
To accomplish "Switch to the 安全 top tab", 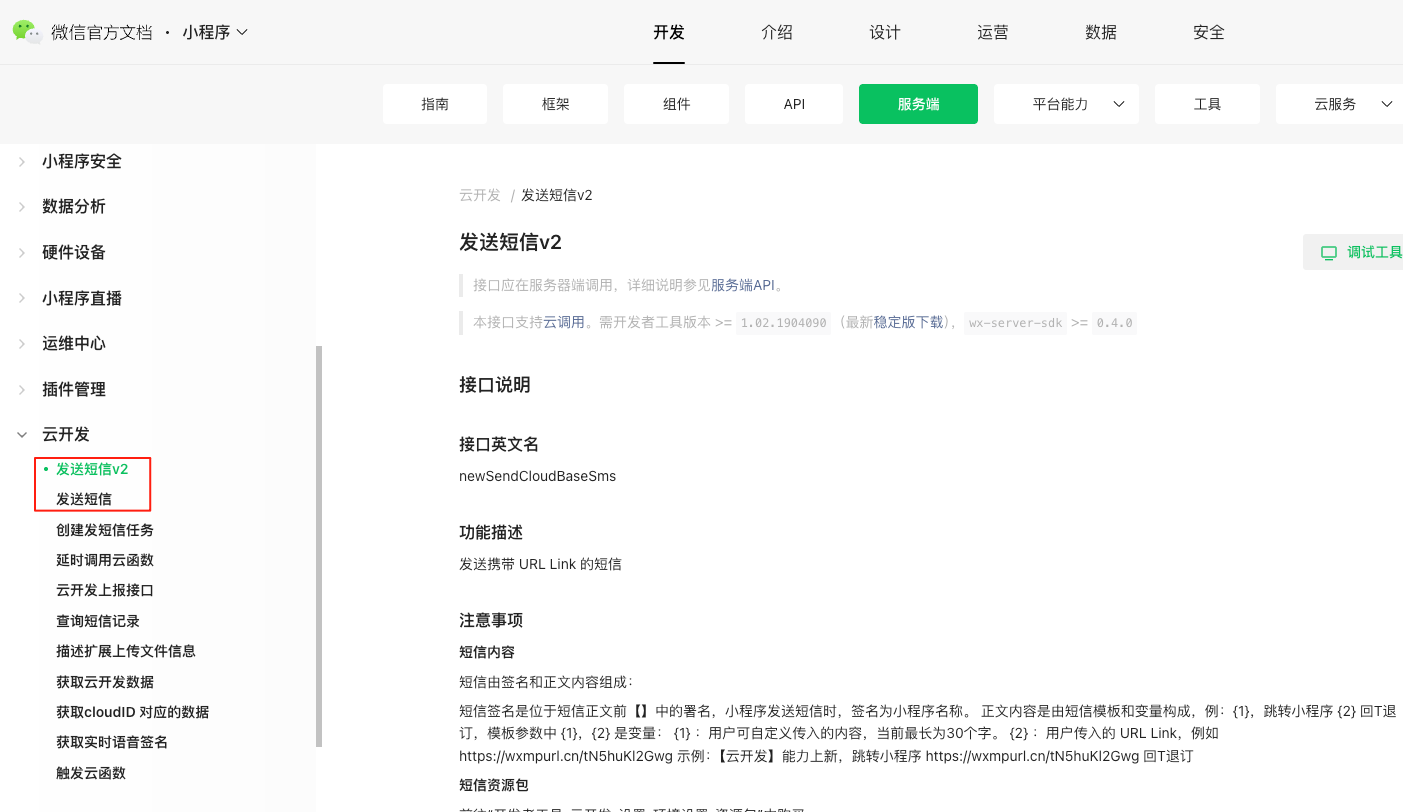I will 1209,32.
